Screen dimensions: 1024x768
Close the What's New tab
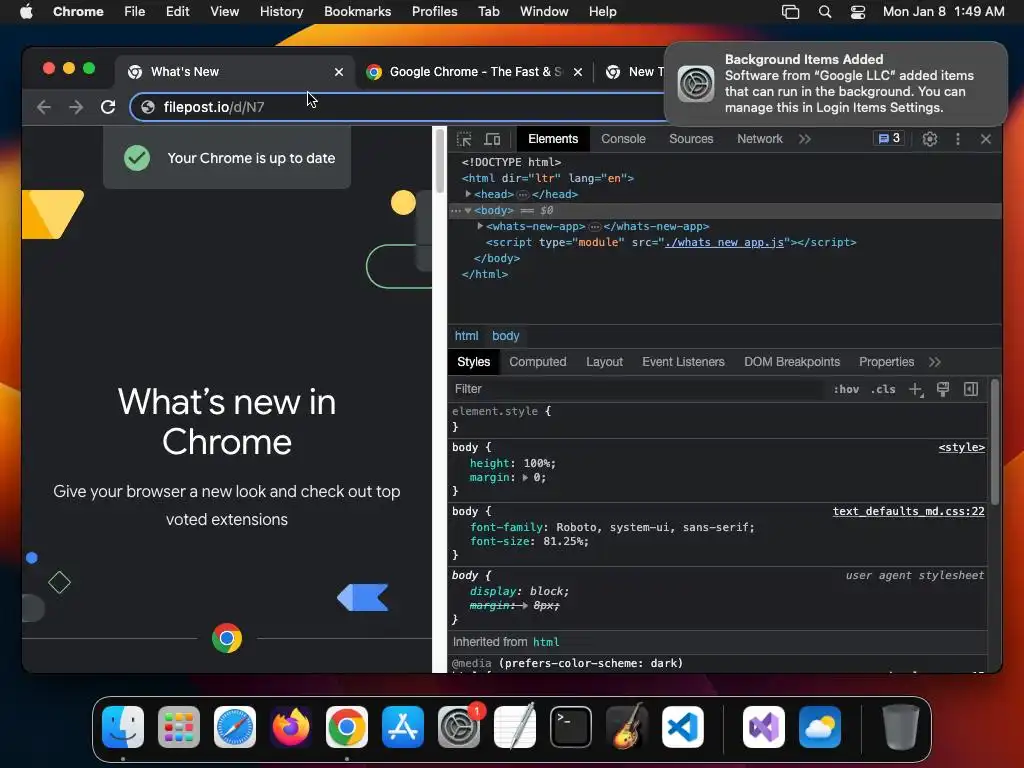click(x=338, y=72)
